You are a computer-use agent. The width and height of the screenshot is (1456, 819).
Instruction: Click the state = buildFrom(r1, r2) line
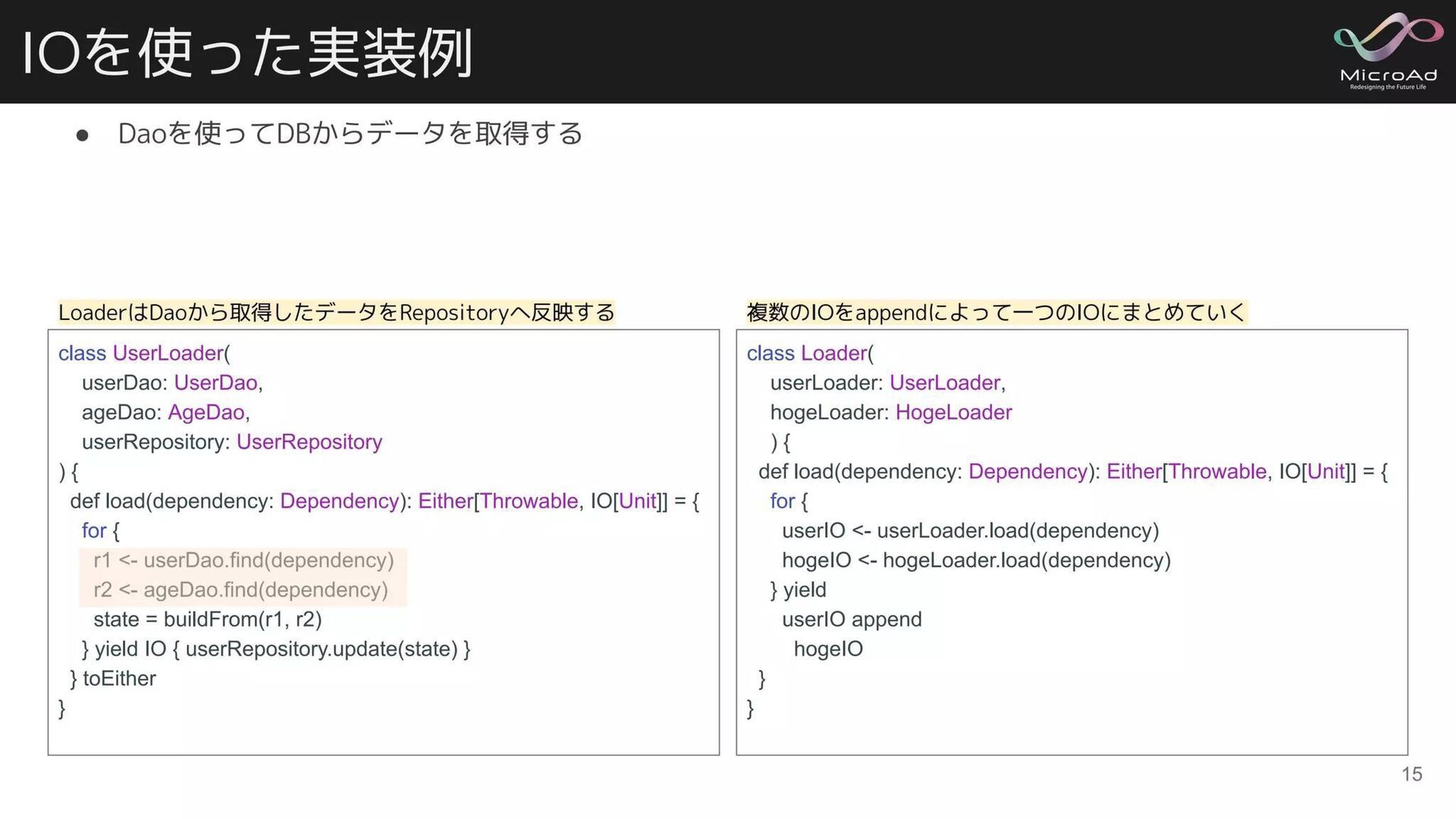pyautogui.click(x=207, y=620)
